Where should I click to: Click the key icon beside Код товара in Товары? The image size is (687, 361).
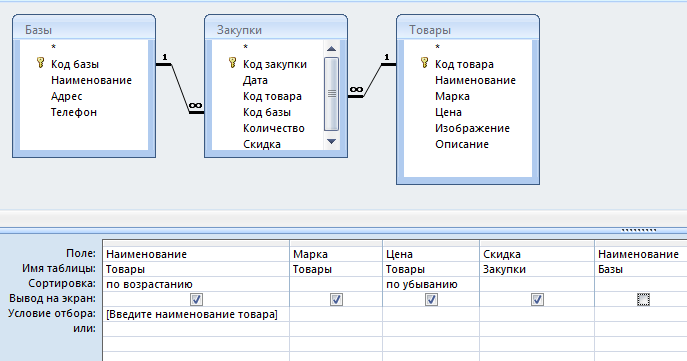(x=424, y=63)
